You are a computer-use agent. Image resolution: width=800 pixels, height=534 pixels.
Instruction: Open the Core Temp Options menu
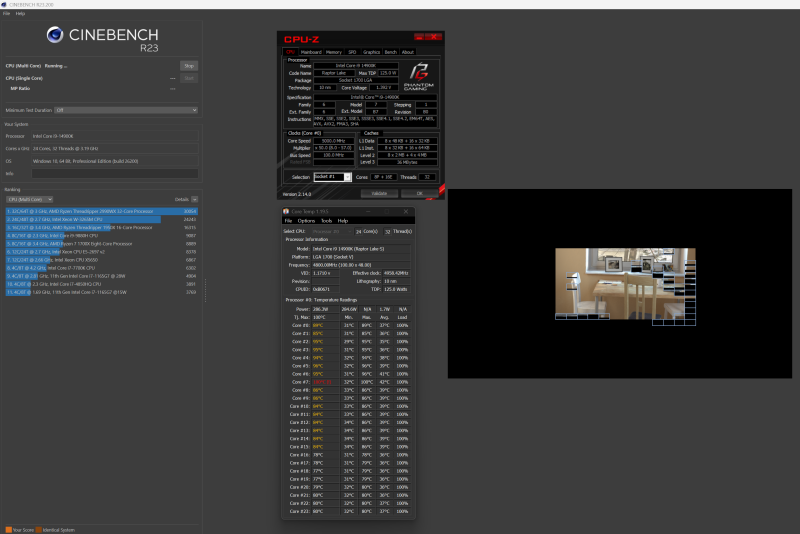pos(306,220)
